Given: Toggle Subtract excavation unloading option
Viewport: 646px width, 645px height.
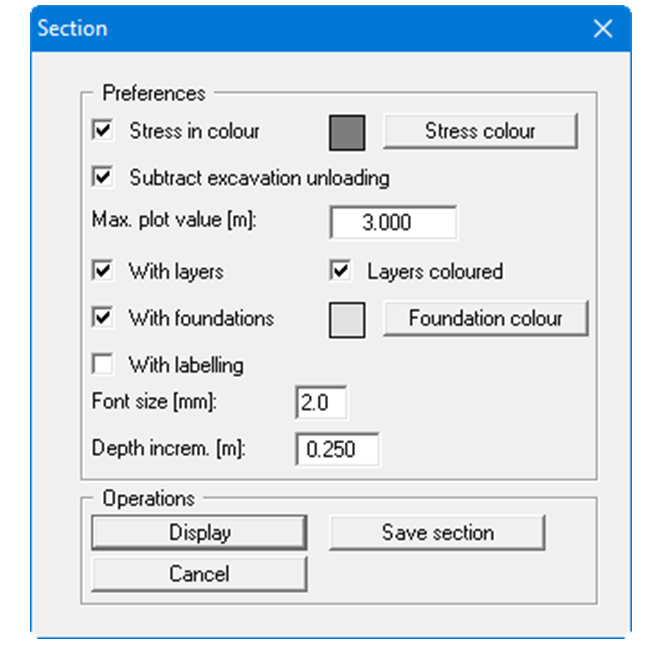Looking at the screenshot, I should click(x=101, y=178).
